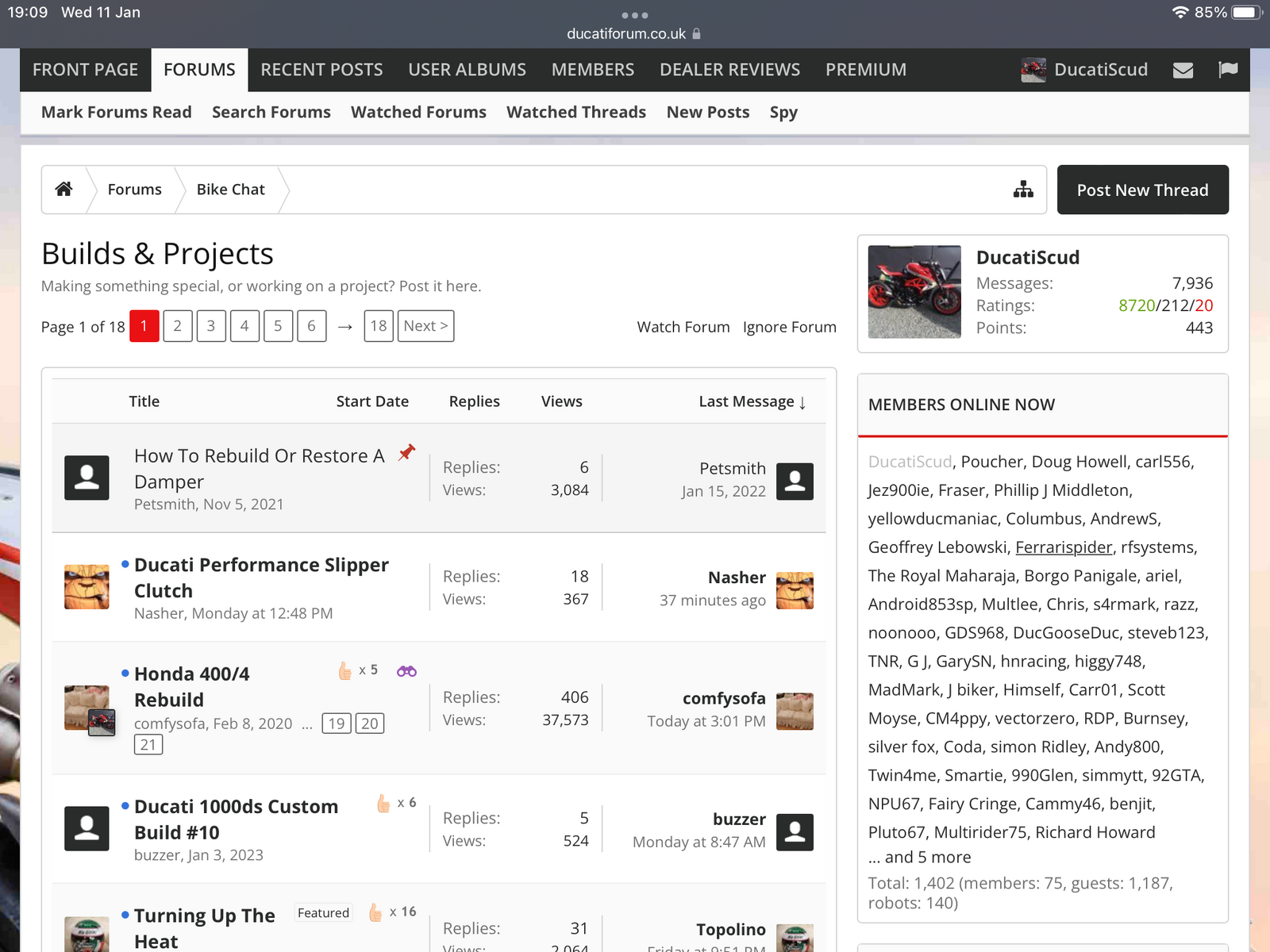The image size is (1270, 952).
Task: Open Honda 400/4 Rebuild thread page 19
Action: pyautogui.click(x=337, y=724)
